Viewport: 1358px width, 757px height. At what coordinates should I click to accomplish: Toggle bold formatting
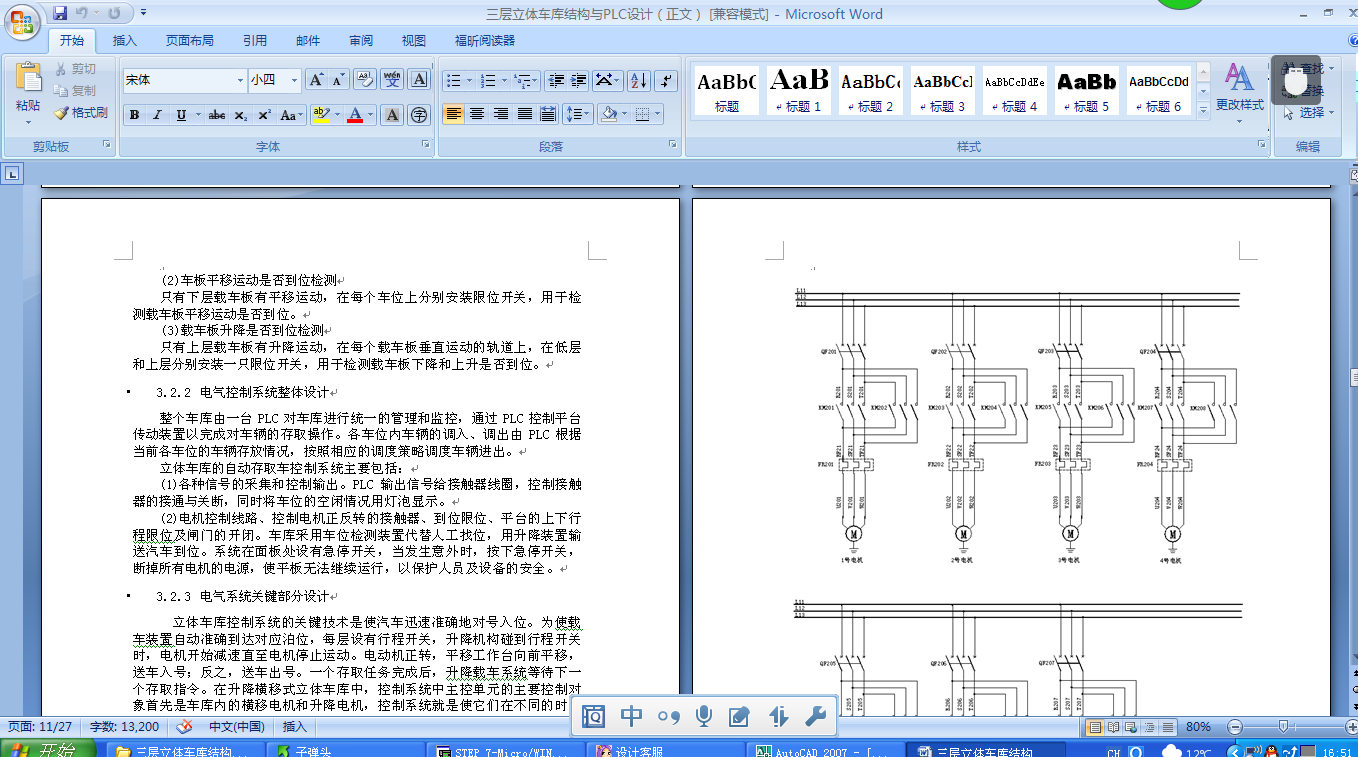(x=134, y=115)
